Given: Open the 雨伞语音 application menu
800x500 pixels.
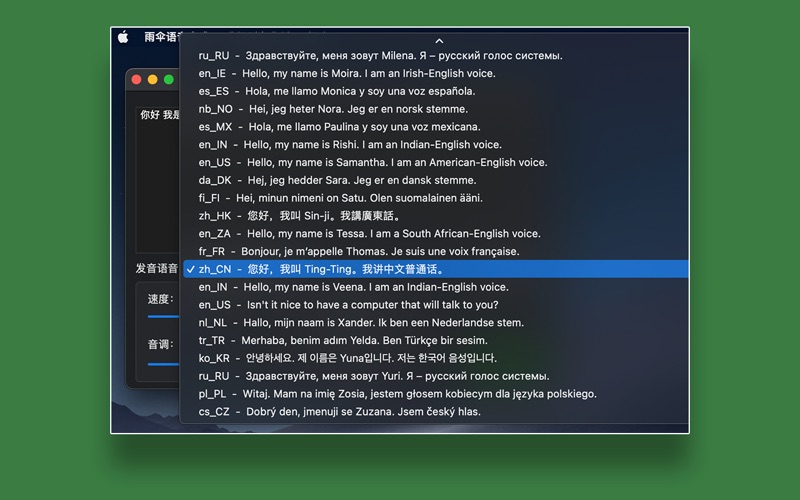Looking at the screenshot, I should pyautogui.click(x=158, y=37).
